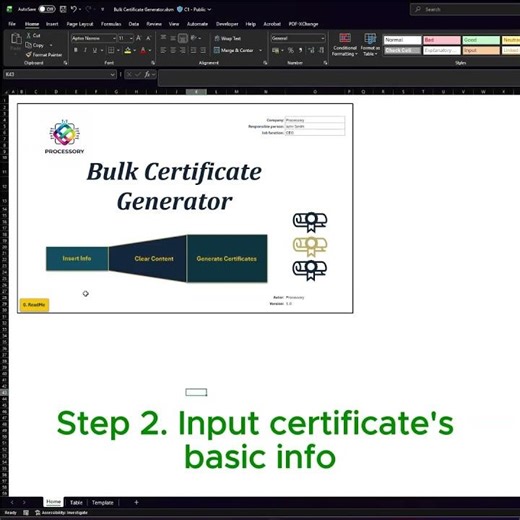Click the Redo arrow icon
Screen dimensions: 520x520
click(x=88, y=9)
